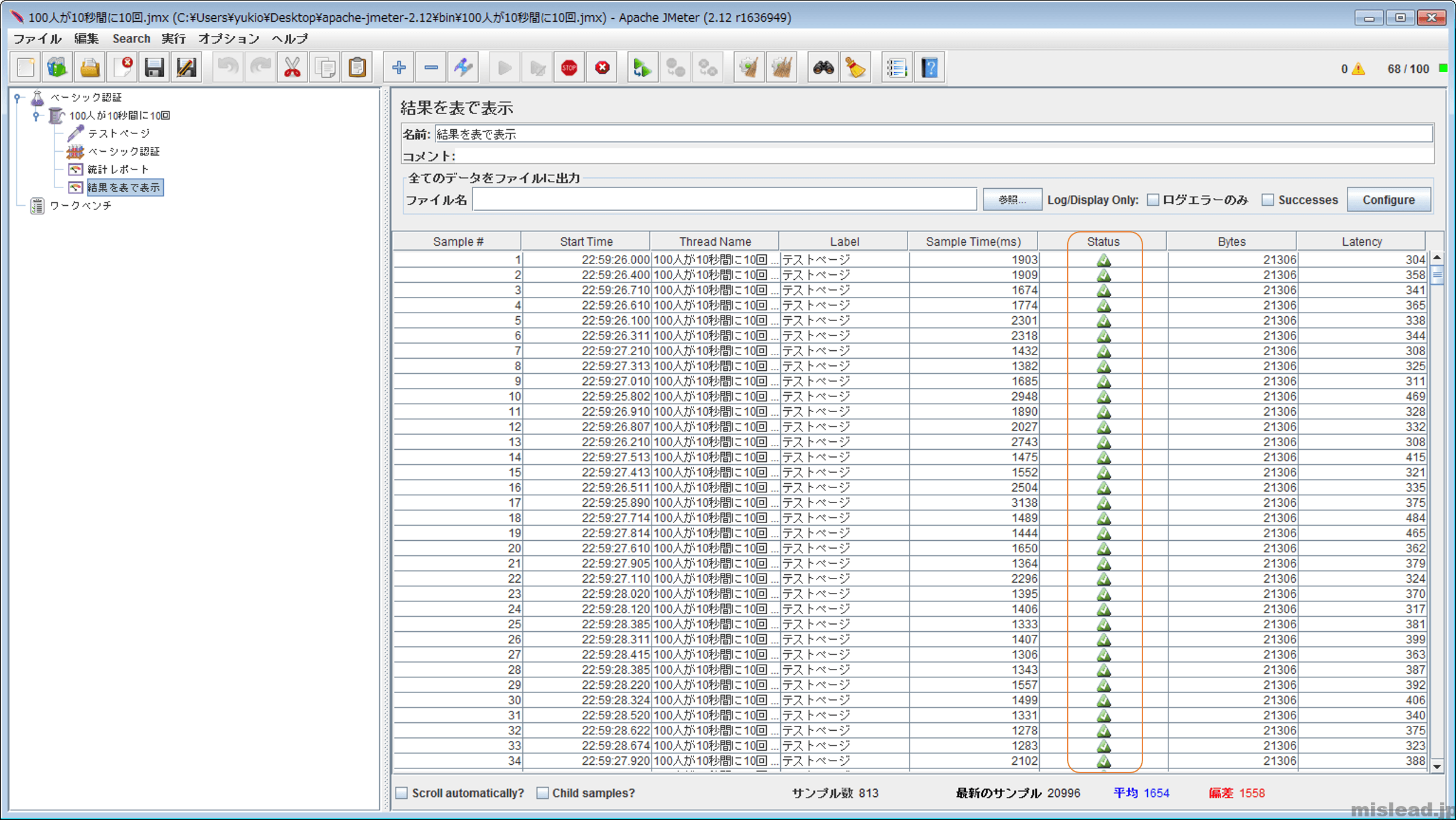The height and width of the screenshot is (820, 1456).
Task: Open the ファイル menu
Action: pos(38,38)
